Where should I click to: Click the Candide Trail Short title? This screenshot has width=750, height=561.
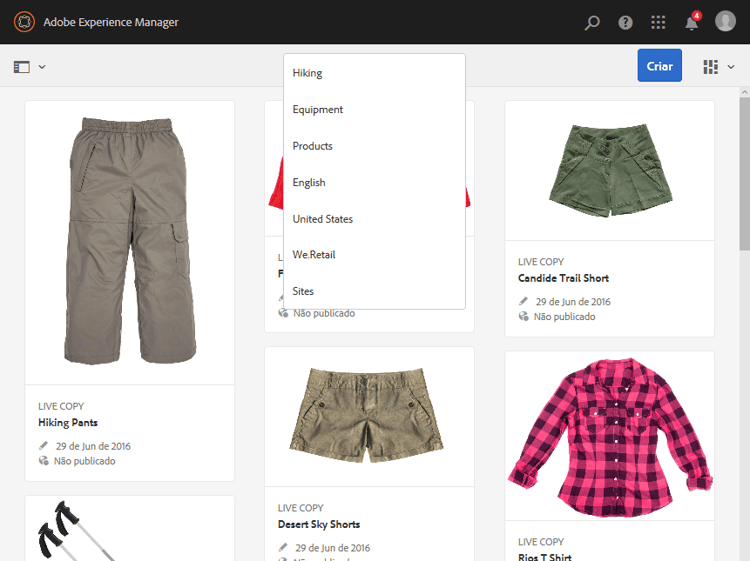pos(563,278)
